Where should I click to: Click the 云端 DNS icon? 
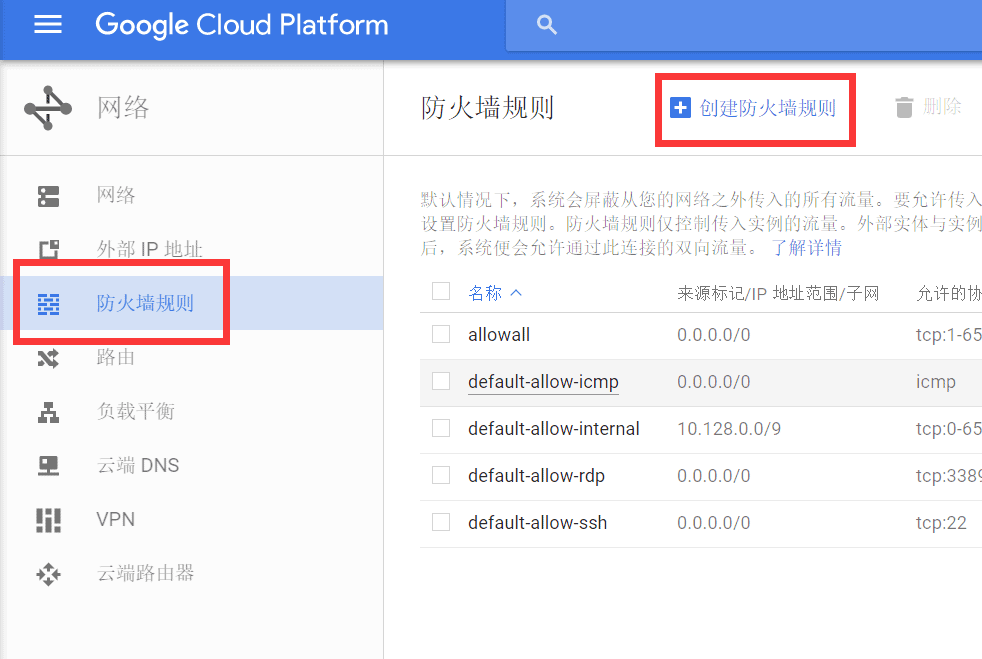pyautogui.click(x=48, y=466)
